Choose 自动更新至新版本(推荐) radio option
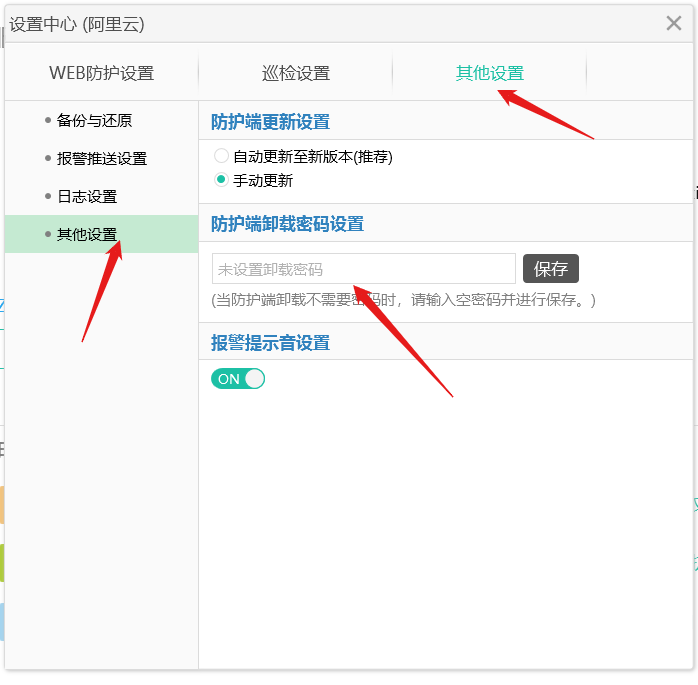The image size is (698, 685). point(221,156)
